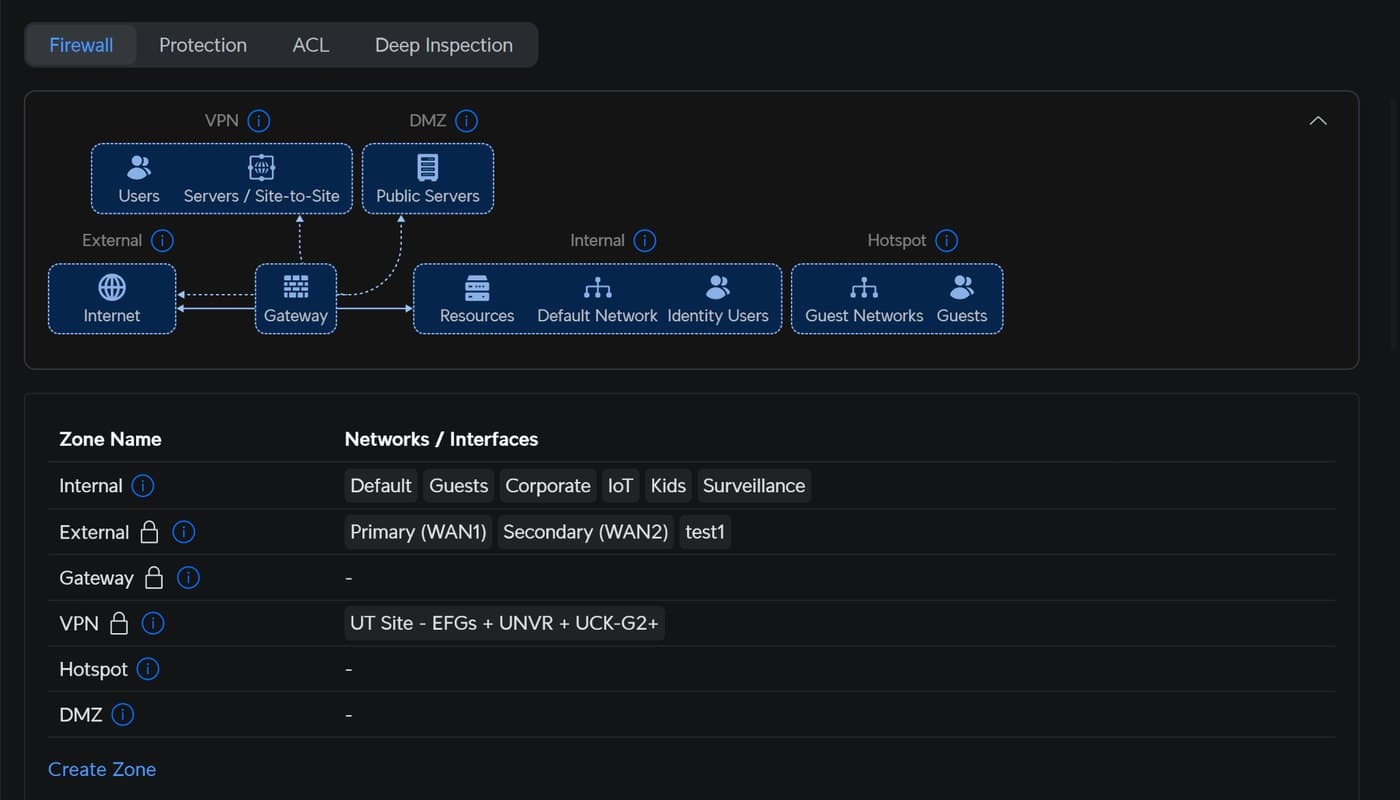
Task: Open the VPN info icon in the diagram
Action: tap(259, 121)
